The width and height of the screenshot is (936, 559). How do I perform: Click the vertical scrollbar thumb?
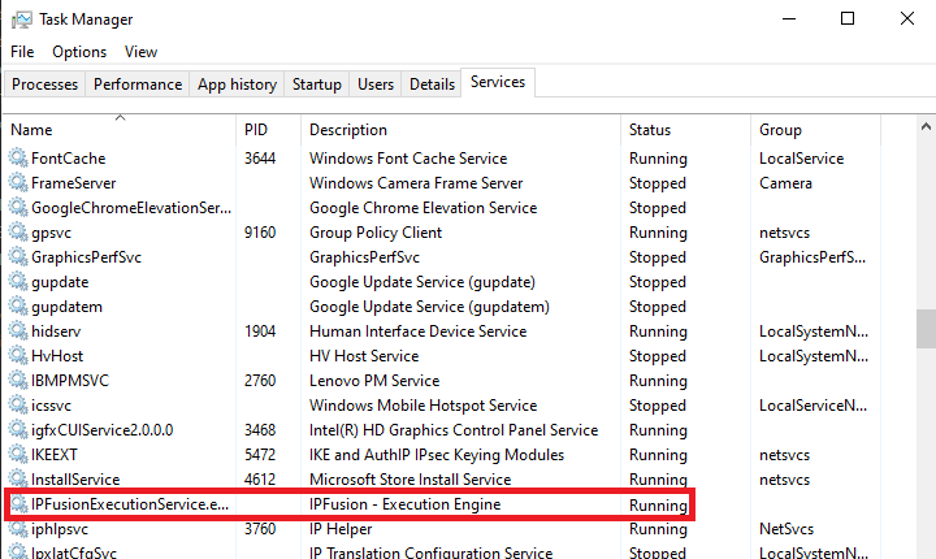[x=926, y=329]
